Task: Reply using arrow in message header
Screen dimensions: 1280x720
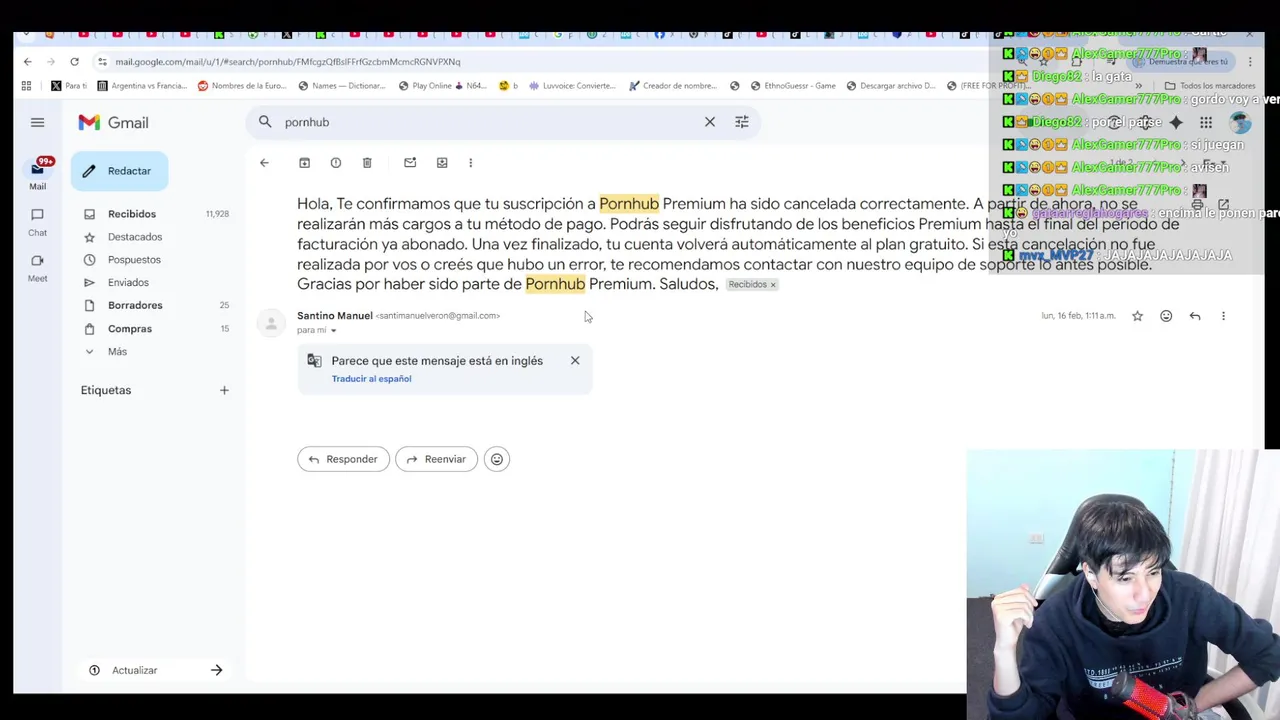Action: 1195,316
